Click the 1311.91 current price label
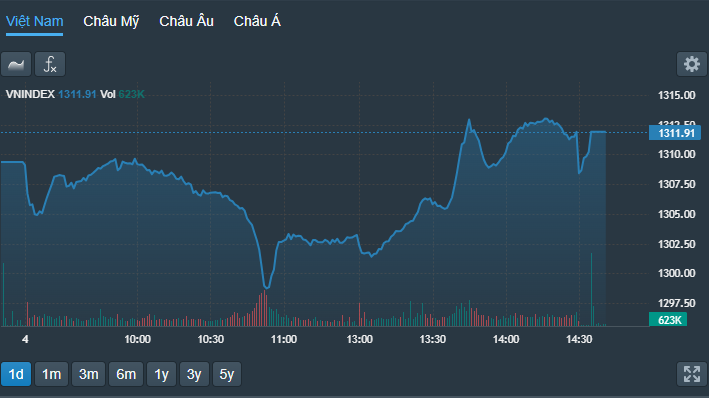 (675, 133)
